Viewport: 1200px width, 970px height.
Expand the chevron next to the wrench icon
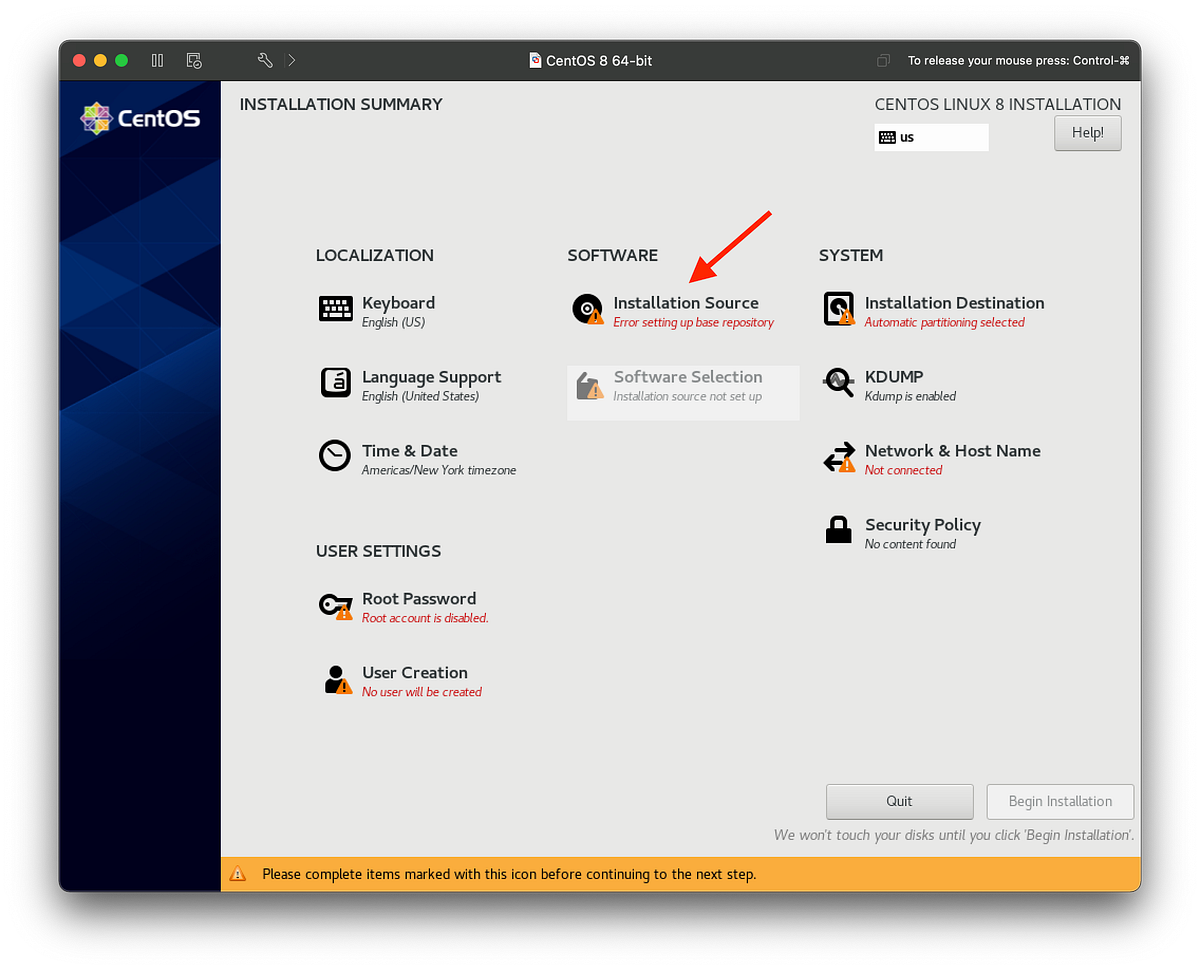tap(290, 60)
